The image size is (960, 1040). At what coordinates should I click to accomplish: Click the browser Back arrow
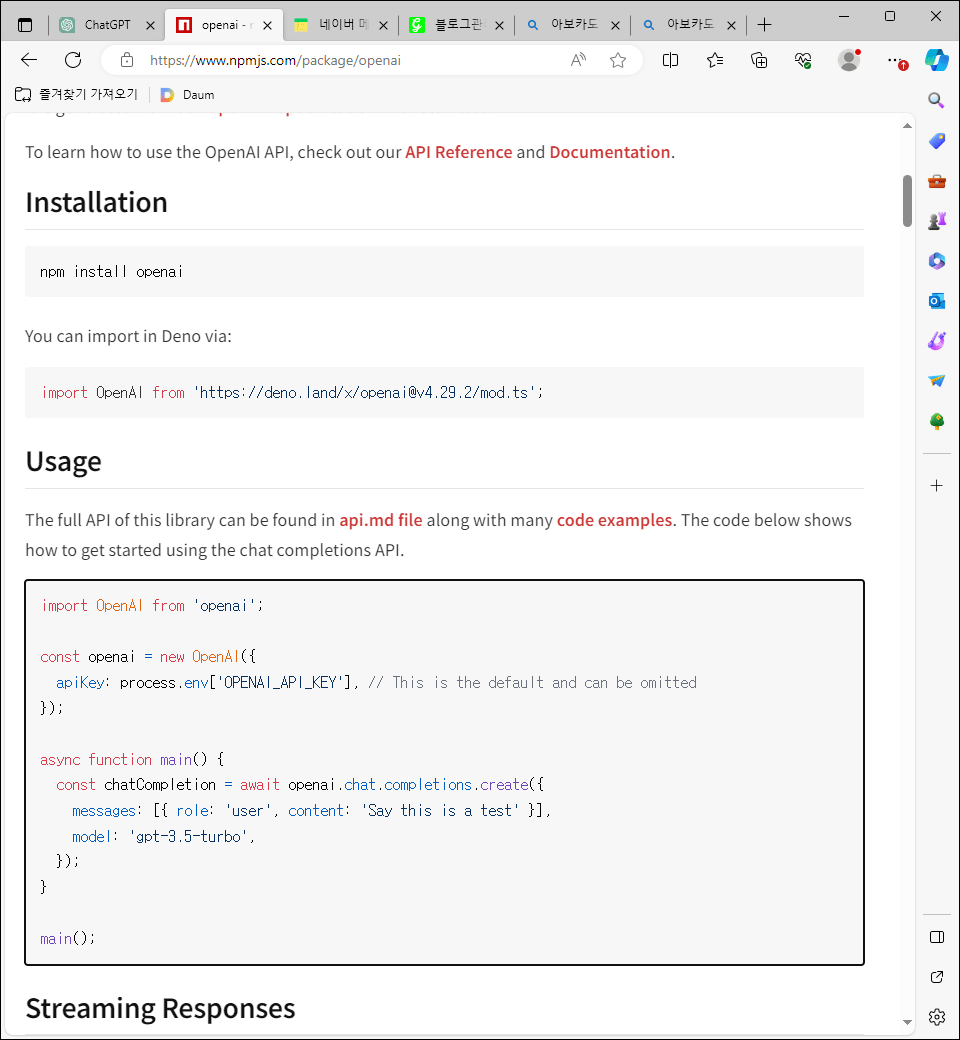click(x=29, y=60)
